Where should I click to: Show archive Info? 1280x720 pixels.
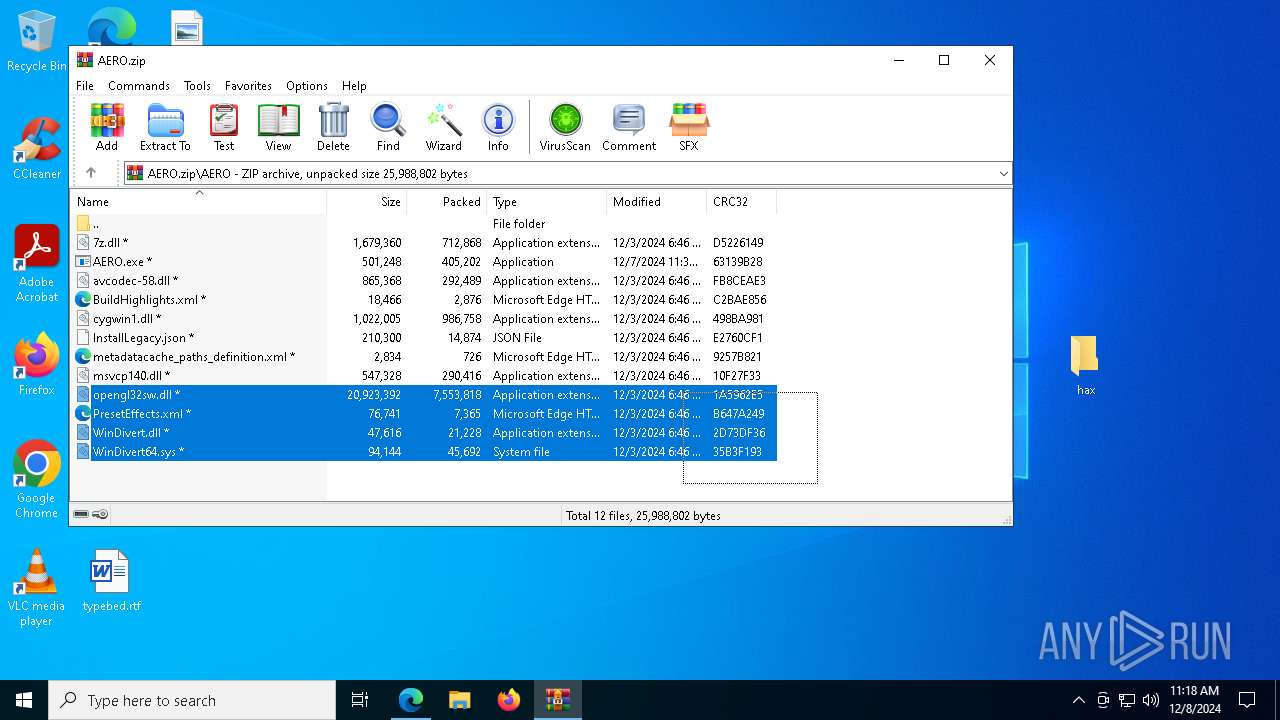498,127
